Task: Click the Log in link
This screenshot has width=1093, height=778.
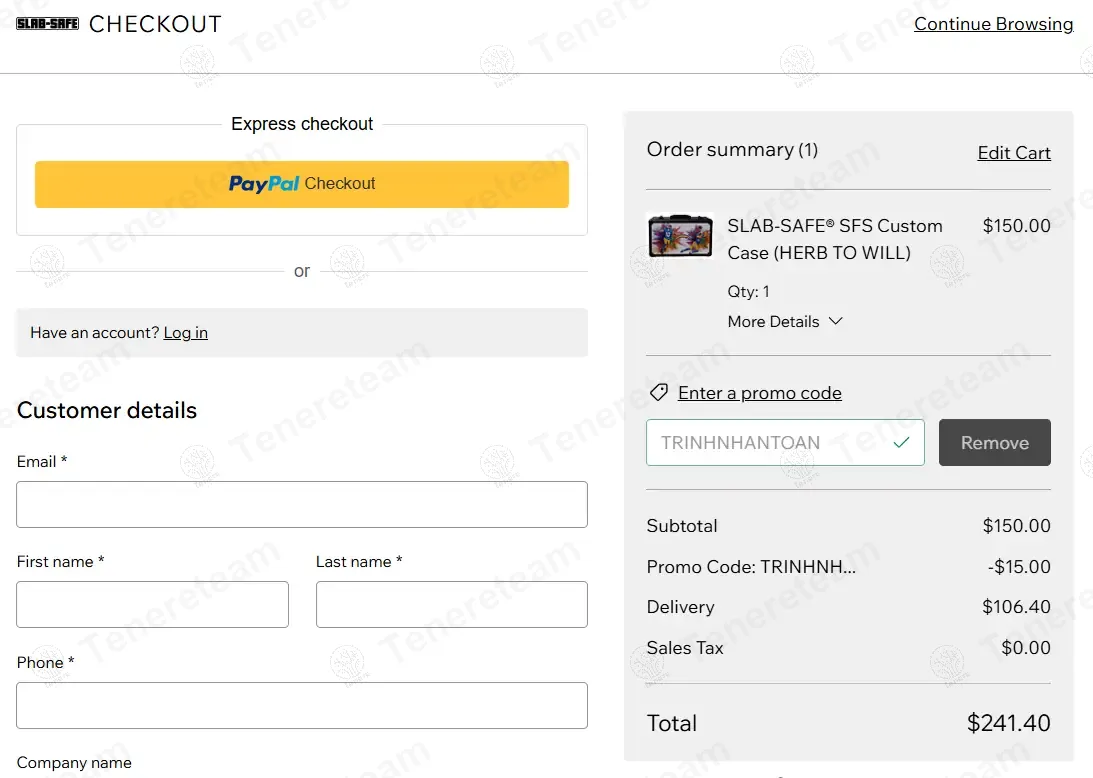Action: pos(186,333)
